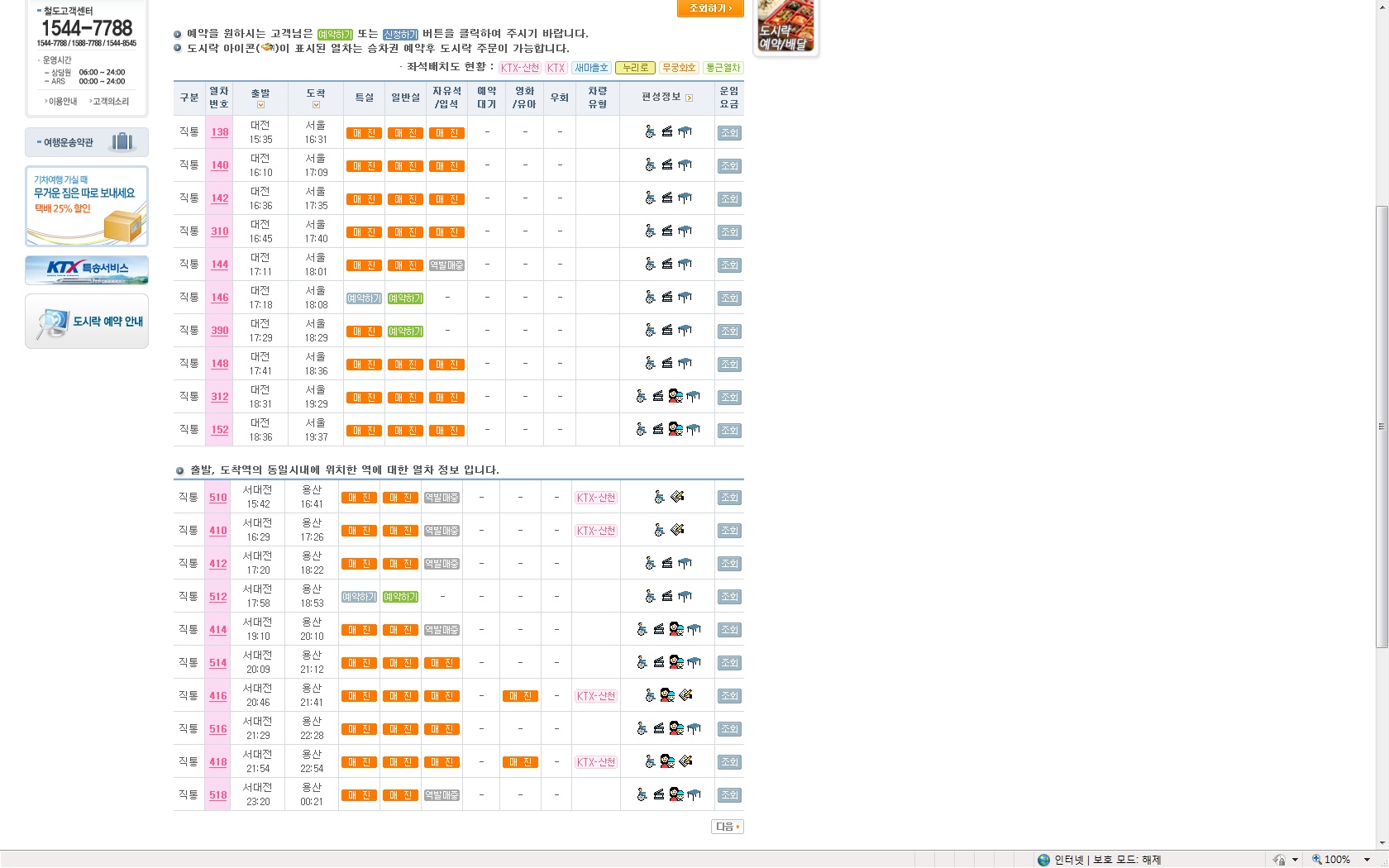
Task: Open the 도시락 예약/배달 lunchbox banner
Action: tap(785, 27)
